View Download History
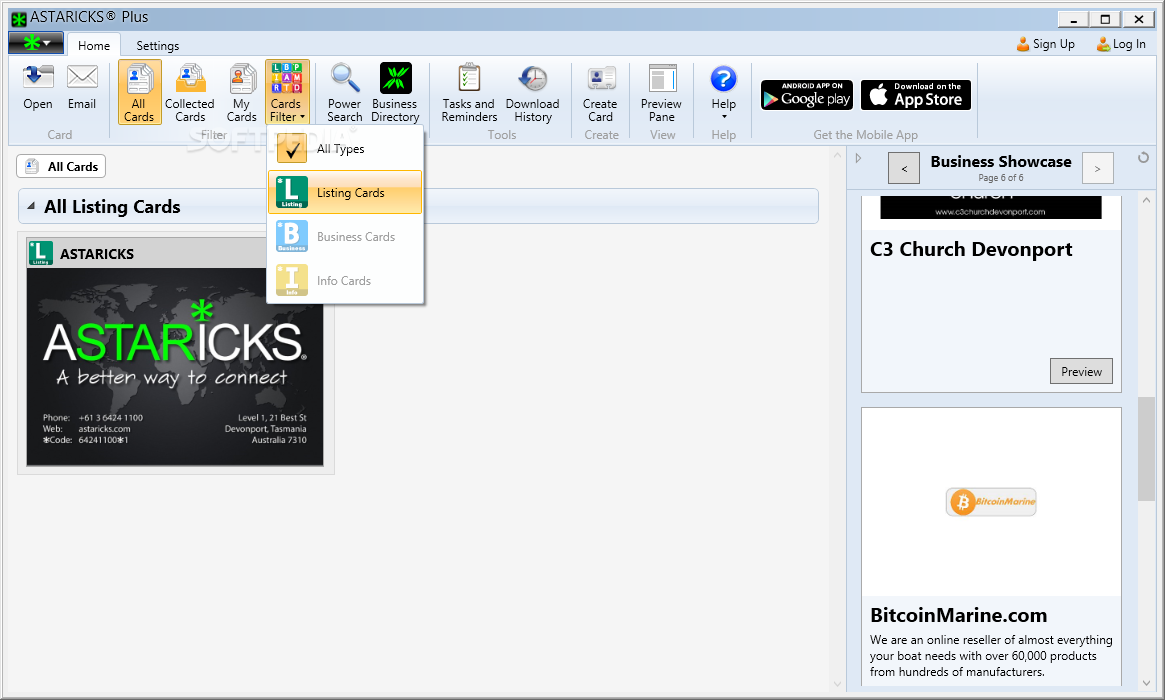1165x700 pixels. point(532,92)
